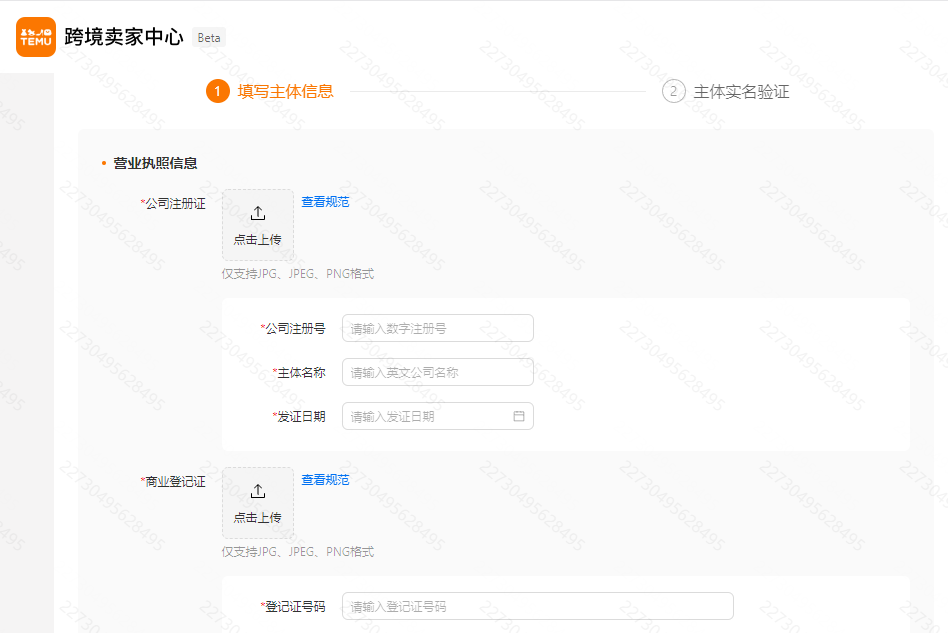
Task: Click the 主体名称 input field
Action: [437, 371]
